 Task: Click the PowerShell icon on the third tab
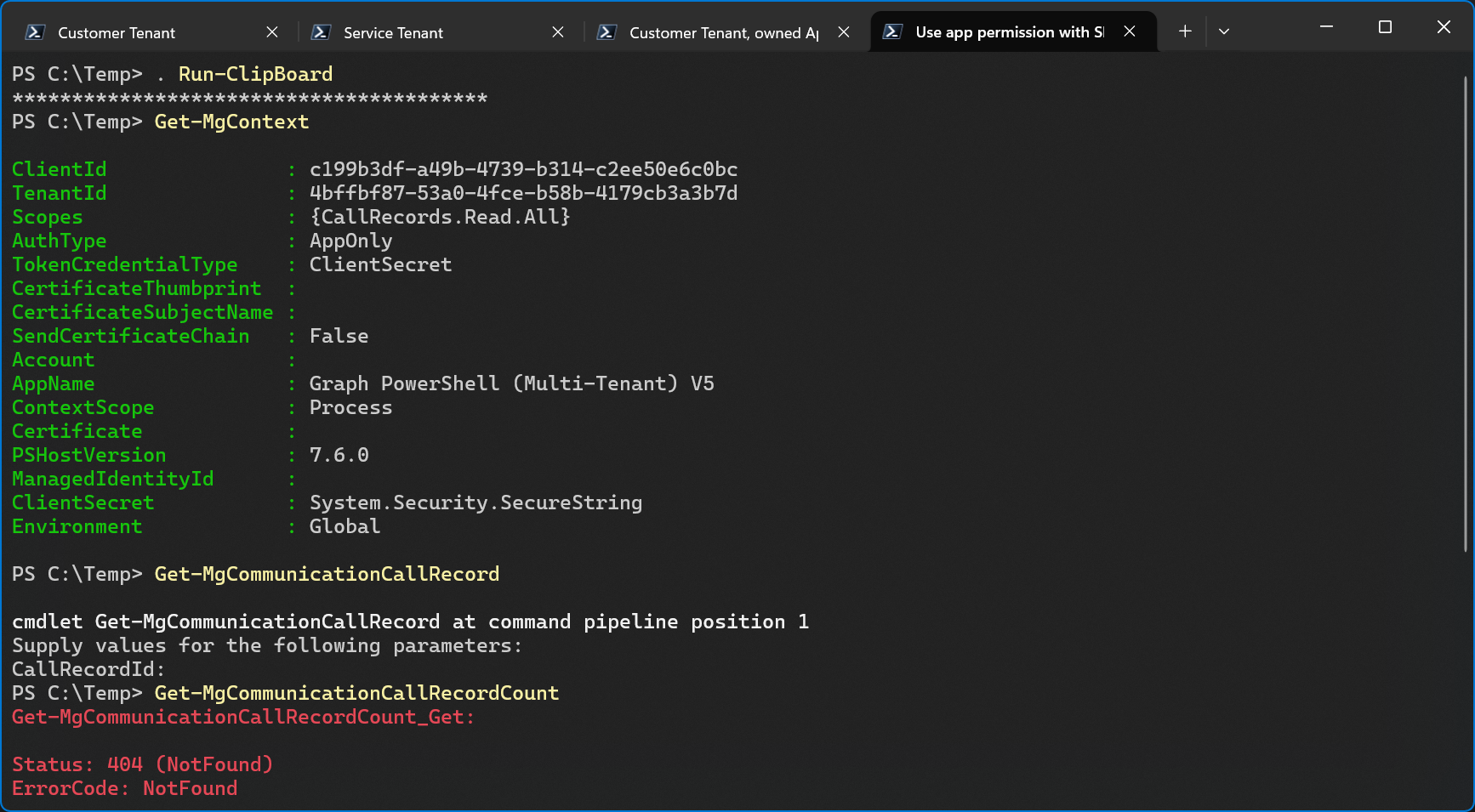(x=607, y=32)
